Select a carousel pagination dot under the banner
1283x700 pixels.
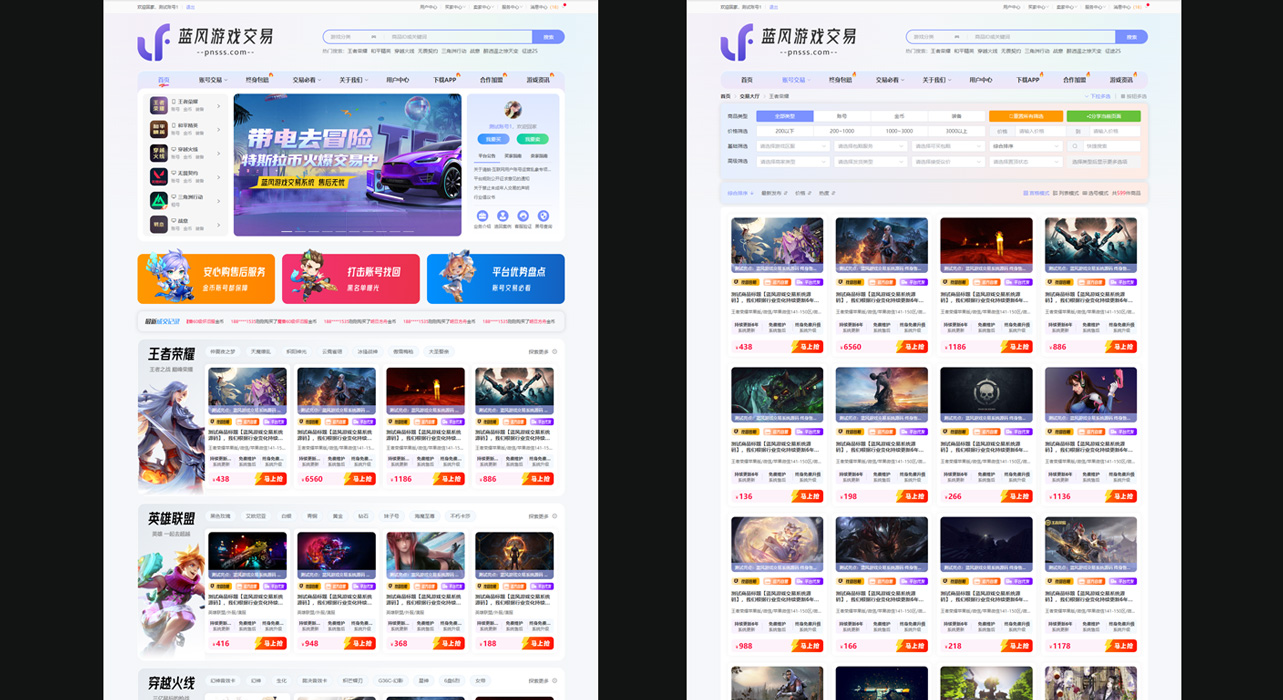tap(286, 232)
